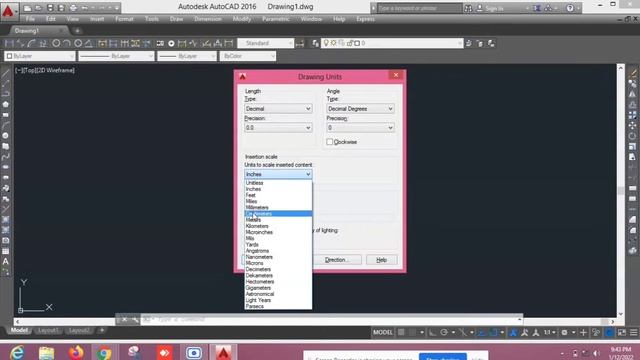The width and height of the screenshot is (640, 360).
Task: Click the help question mark icon
Action: (570, 8)
